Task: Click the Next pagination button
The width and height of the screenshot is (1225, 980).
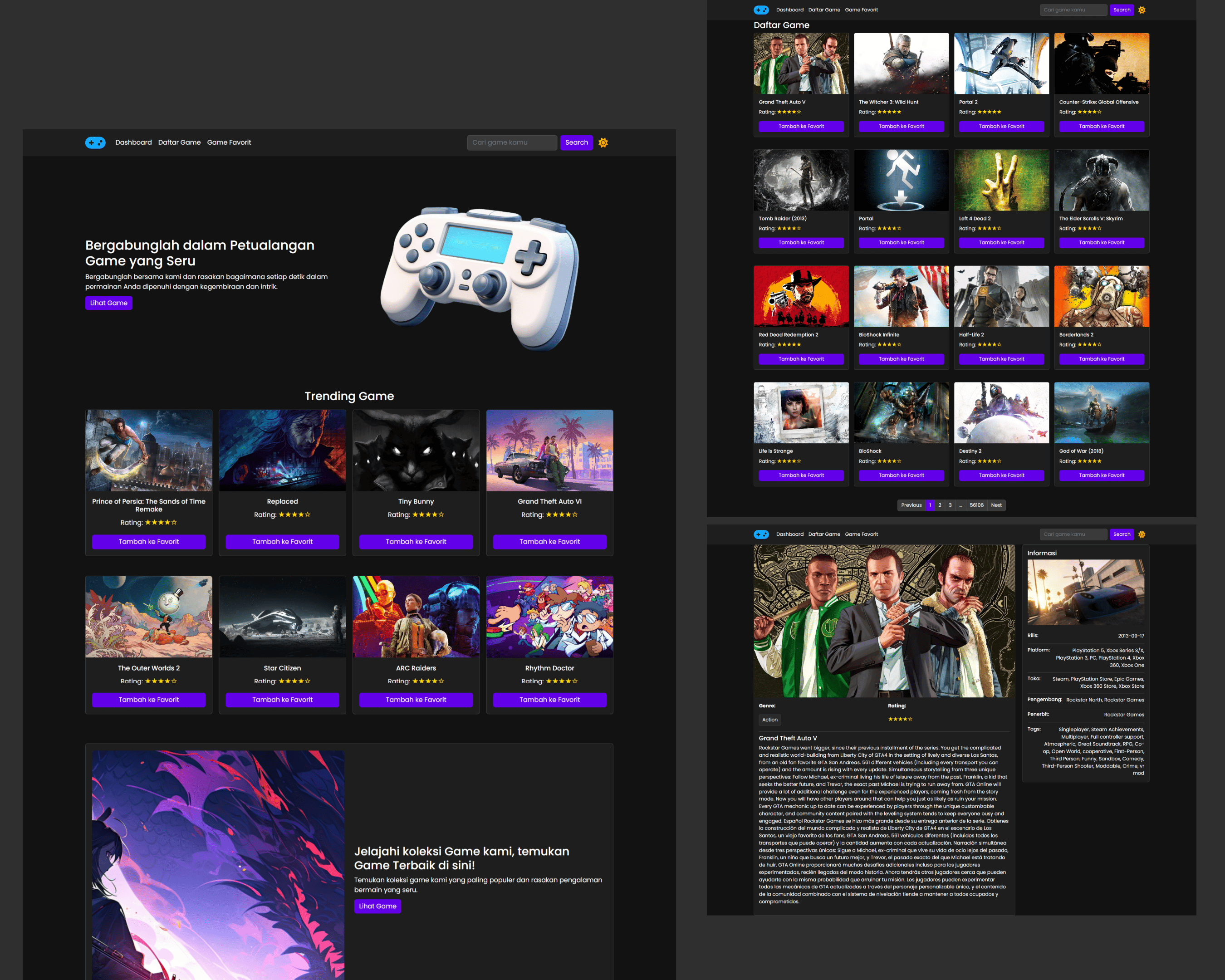Action: tap(996, 505)
